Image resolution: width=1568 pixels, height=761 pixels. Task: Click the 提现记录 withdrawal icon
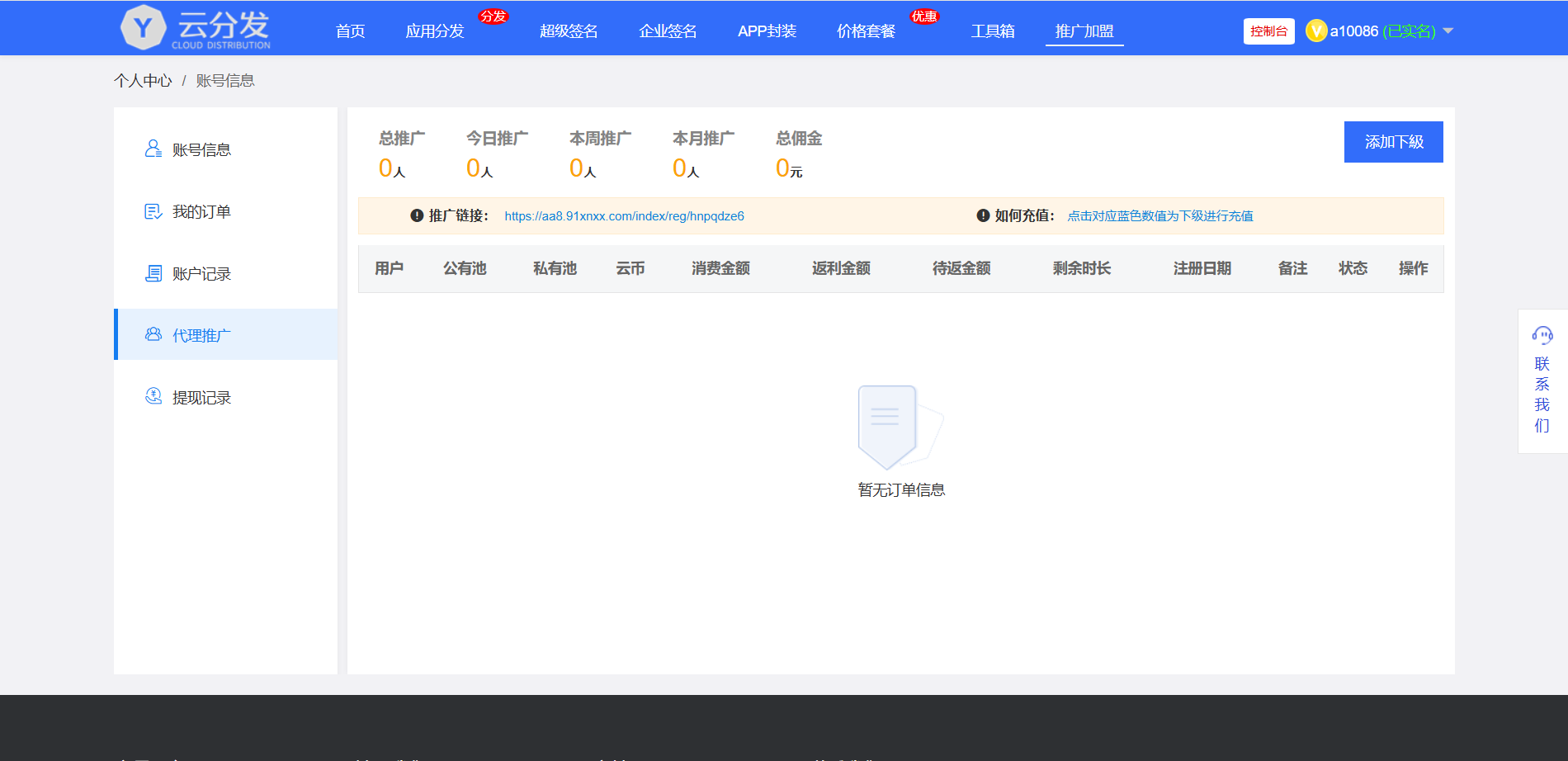tap(153, 396)
